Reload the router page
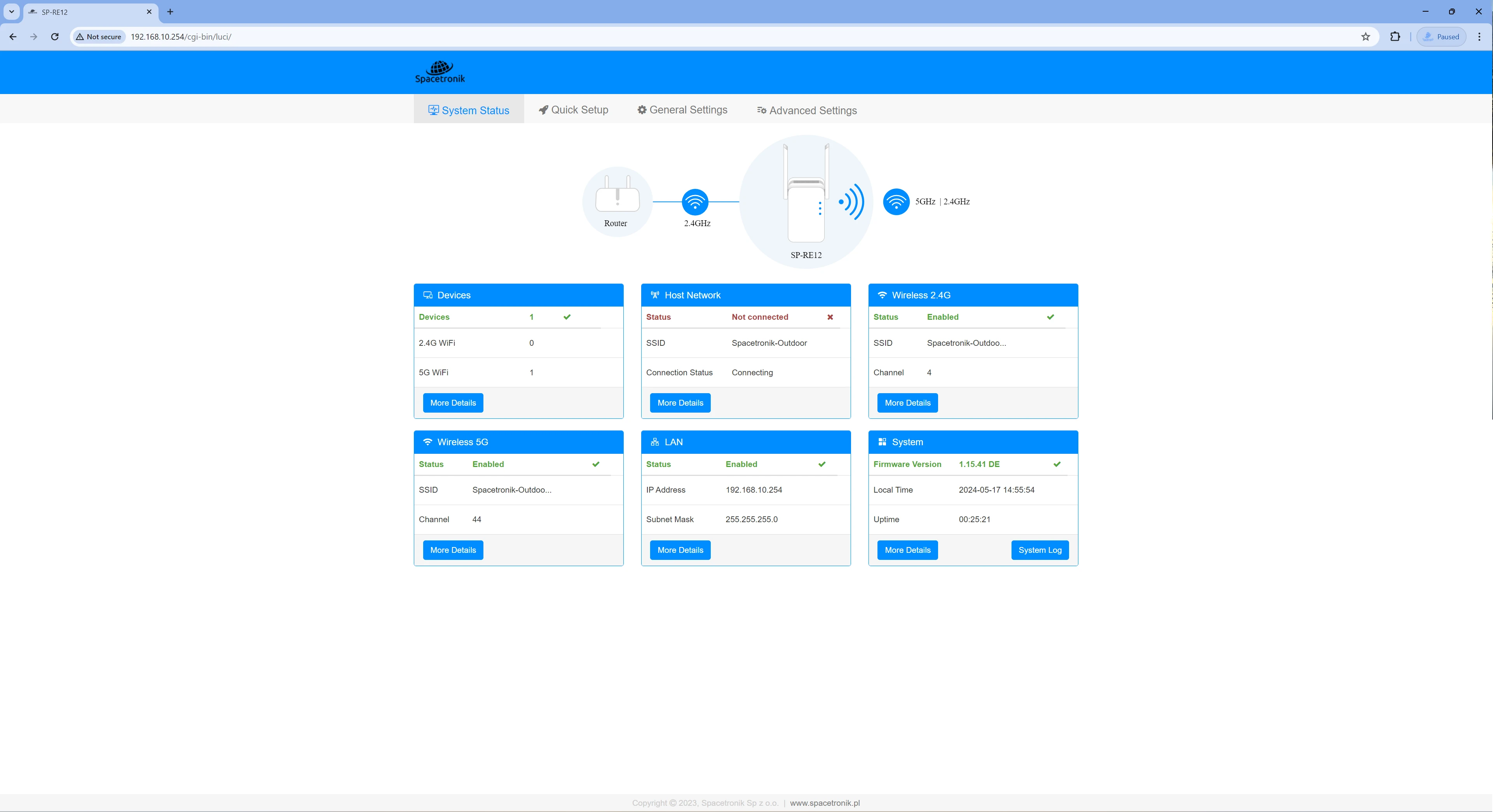This screenshot has width=1493, height=812. pyautogui.click(x=54, y=37)
